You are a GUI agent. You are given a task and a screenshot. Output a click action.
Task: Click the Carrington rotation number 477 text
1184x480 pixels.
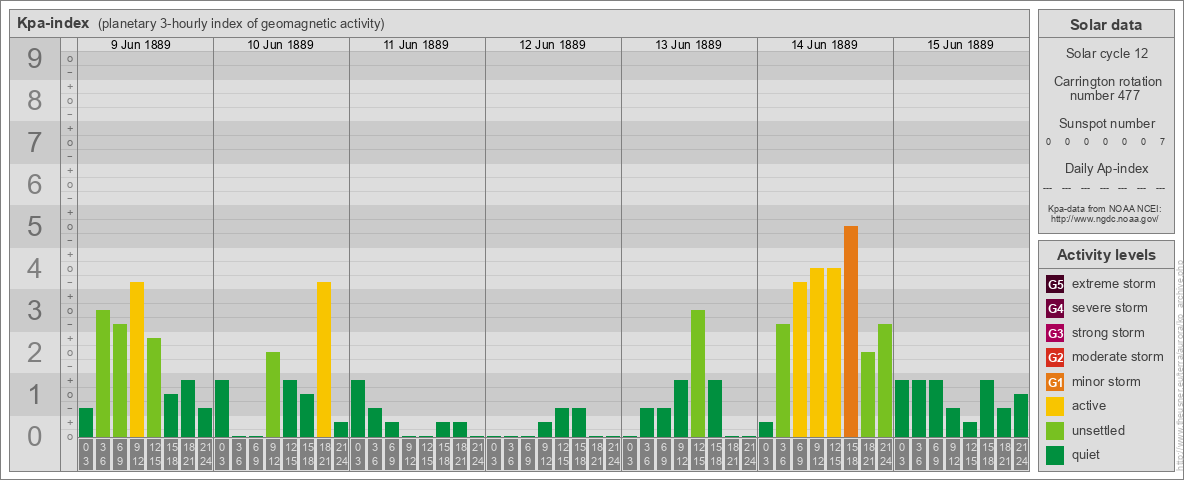point(1107,88)
